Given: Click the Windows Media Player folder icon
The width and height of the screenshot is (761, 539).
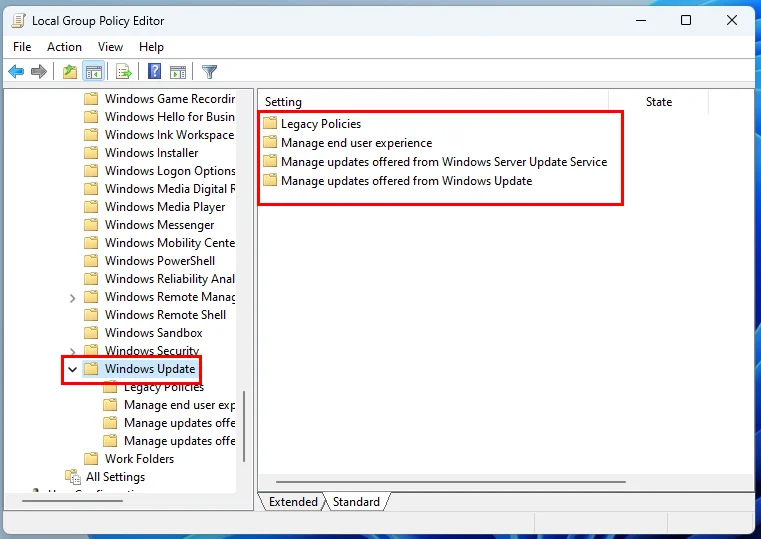Looking at the screenshot, I should pos(91,207).
